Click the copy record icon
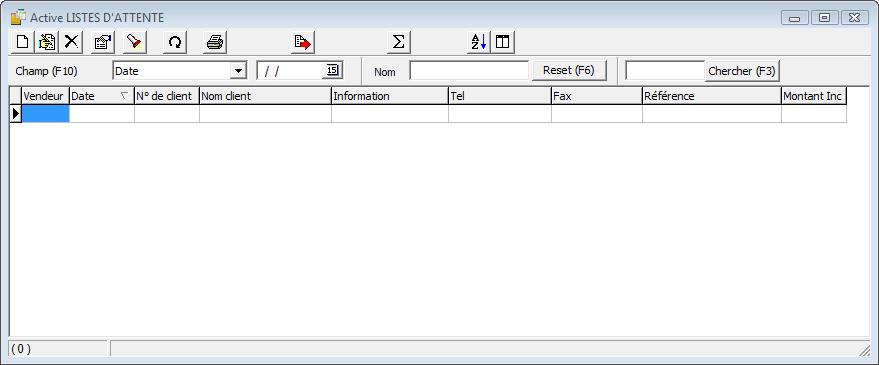 (x=47, y=42)
